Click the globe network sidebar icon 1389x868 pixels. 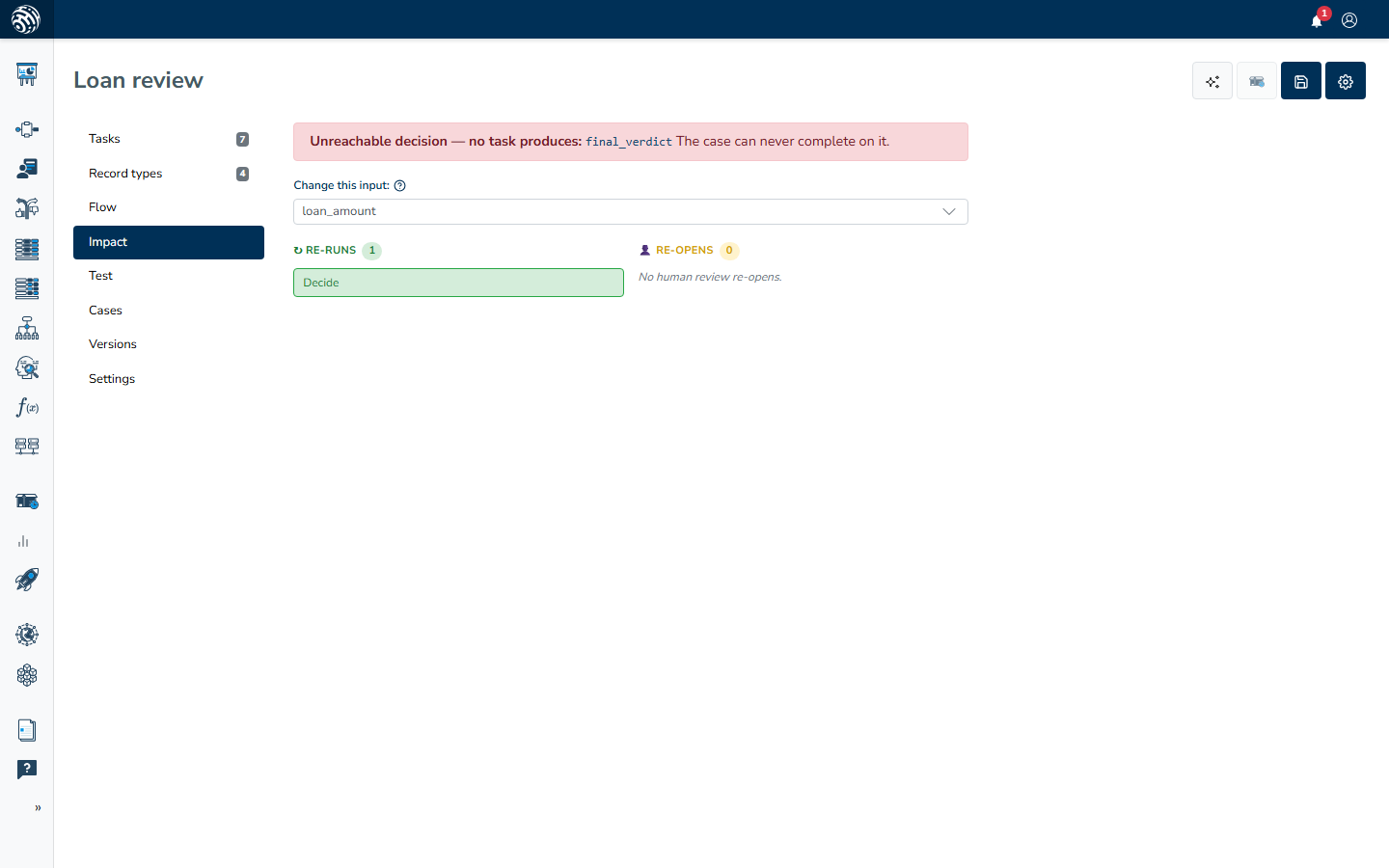27,635
